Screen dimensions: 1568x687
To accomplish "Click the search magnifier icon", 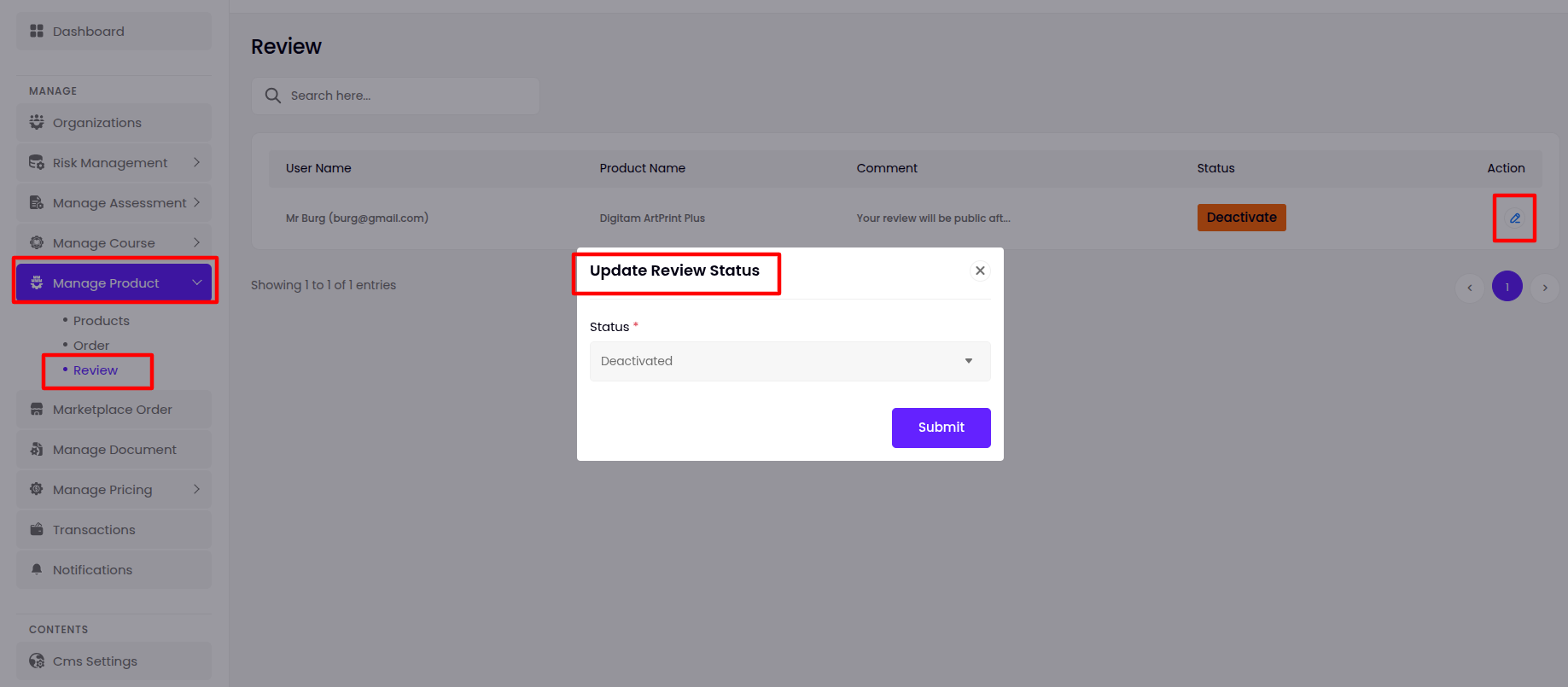I will click(273, 96).
